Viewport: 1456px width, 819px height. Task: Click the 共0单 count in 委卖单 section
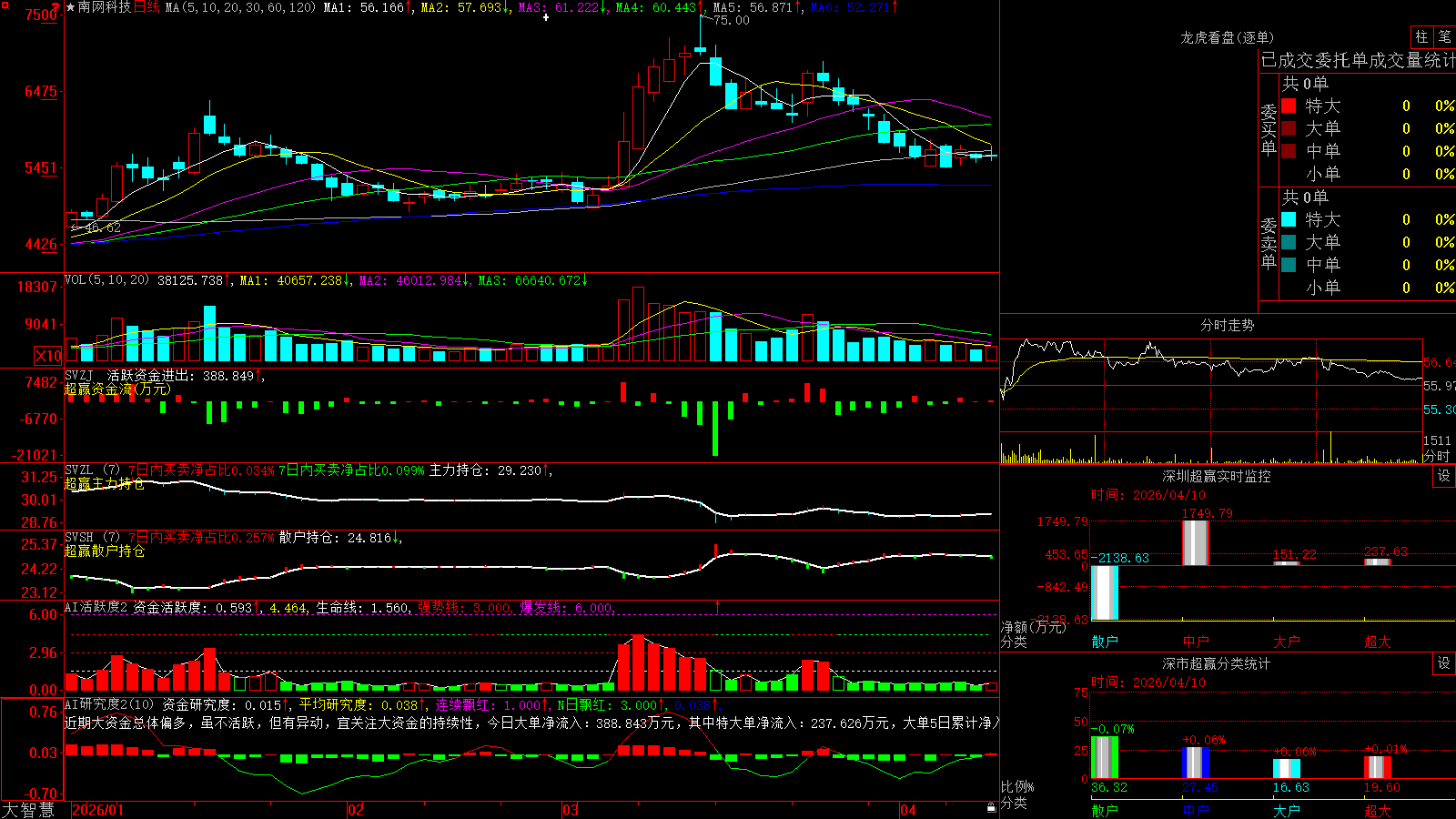(1305, 197)
